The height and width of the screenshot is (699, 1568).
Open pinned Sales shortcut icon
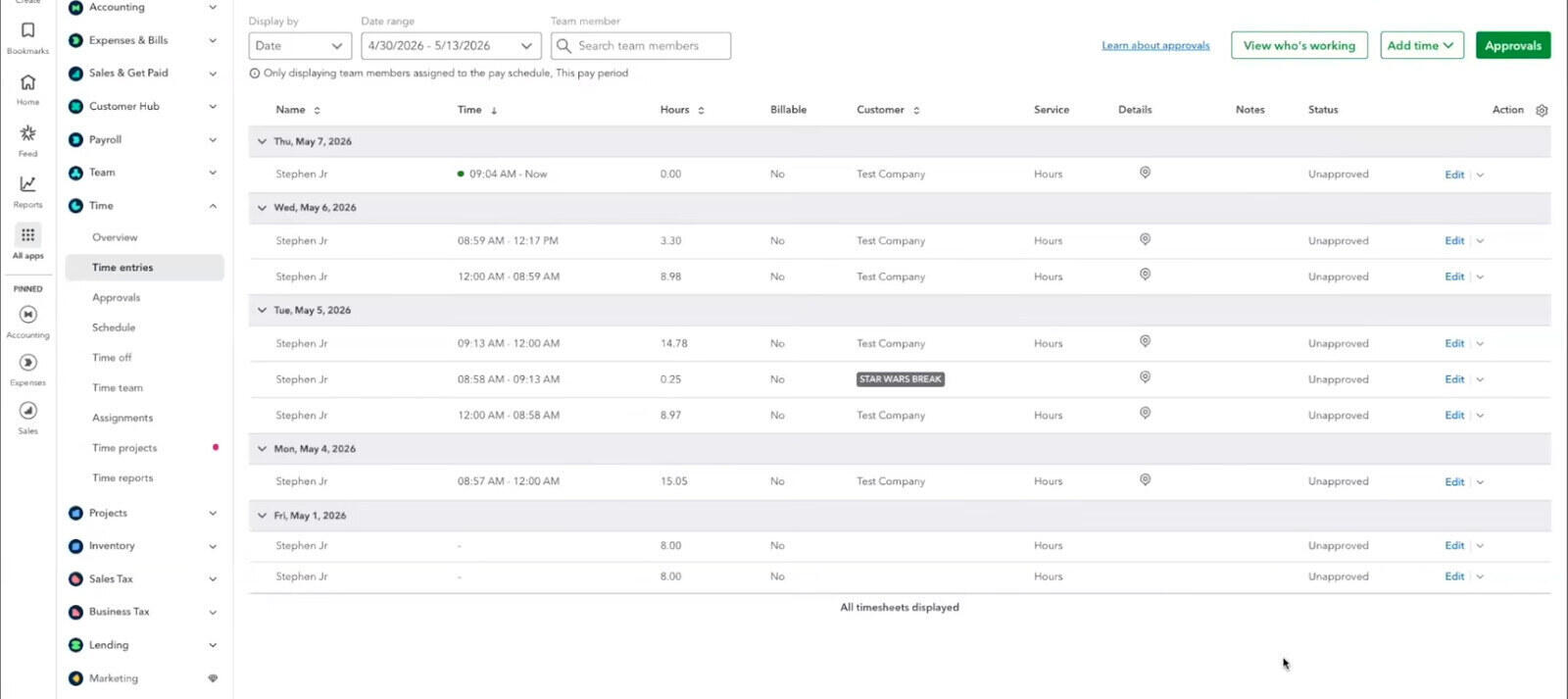tap(27, 411)
